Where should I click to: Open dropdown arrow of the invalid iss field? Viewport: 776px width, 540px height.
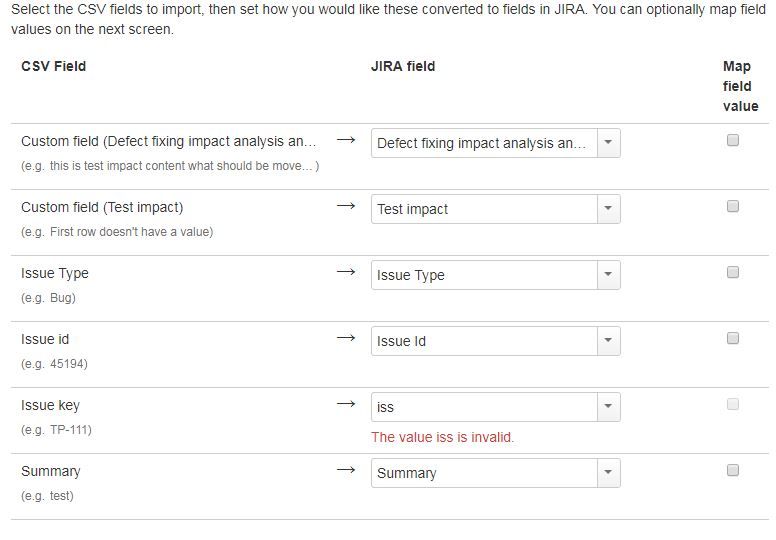coord(608,407)
